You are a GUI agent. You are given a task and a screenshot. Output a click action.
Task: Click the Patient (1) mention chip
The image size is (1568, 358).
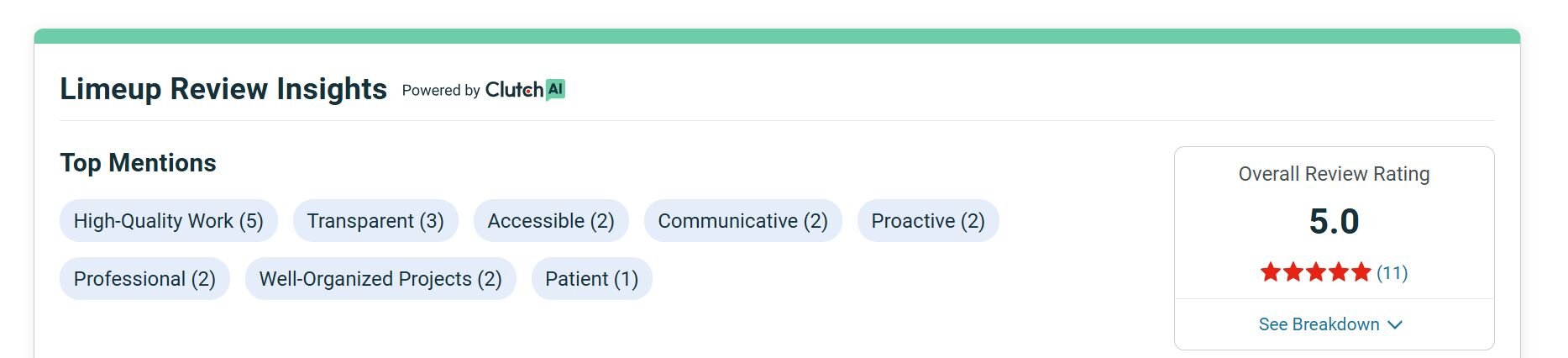coord(591,279)
